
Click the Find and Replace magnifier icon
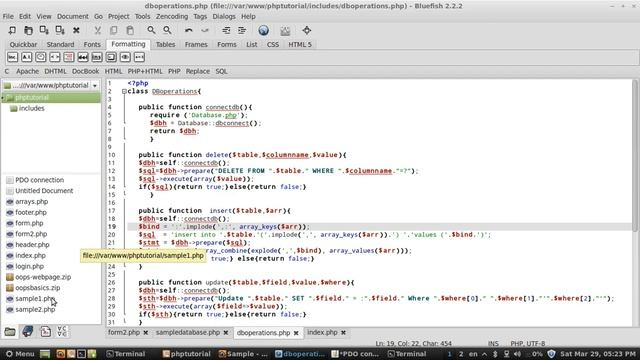click(x=167, y=30)
